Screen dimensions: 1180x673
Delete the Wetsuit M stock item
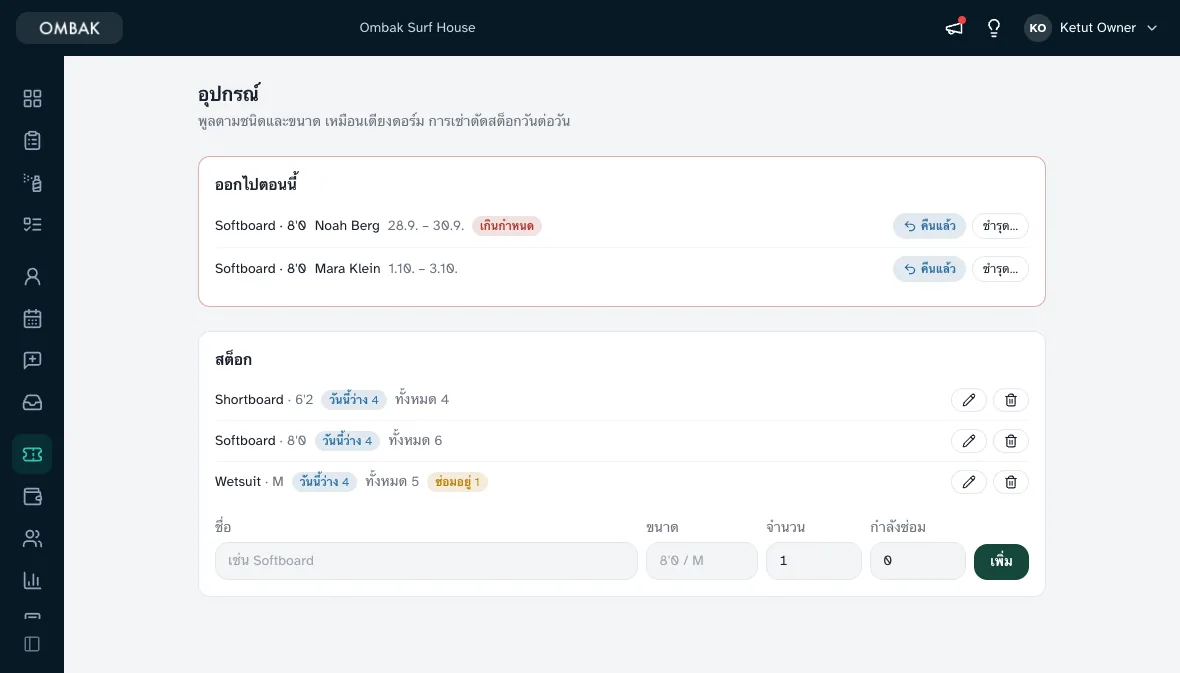coord(1011,482)
